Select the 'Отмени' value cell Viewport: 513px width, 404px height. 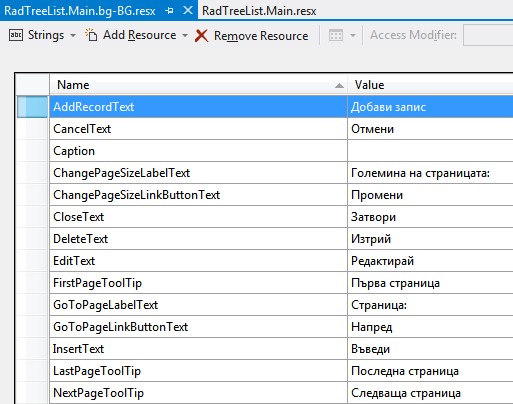pos(430,129)
